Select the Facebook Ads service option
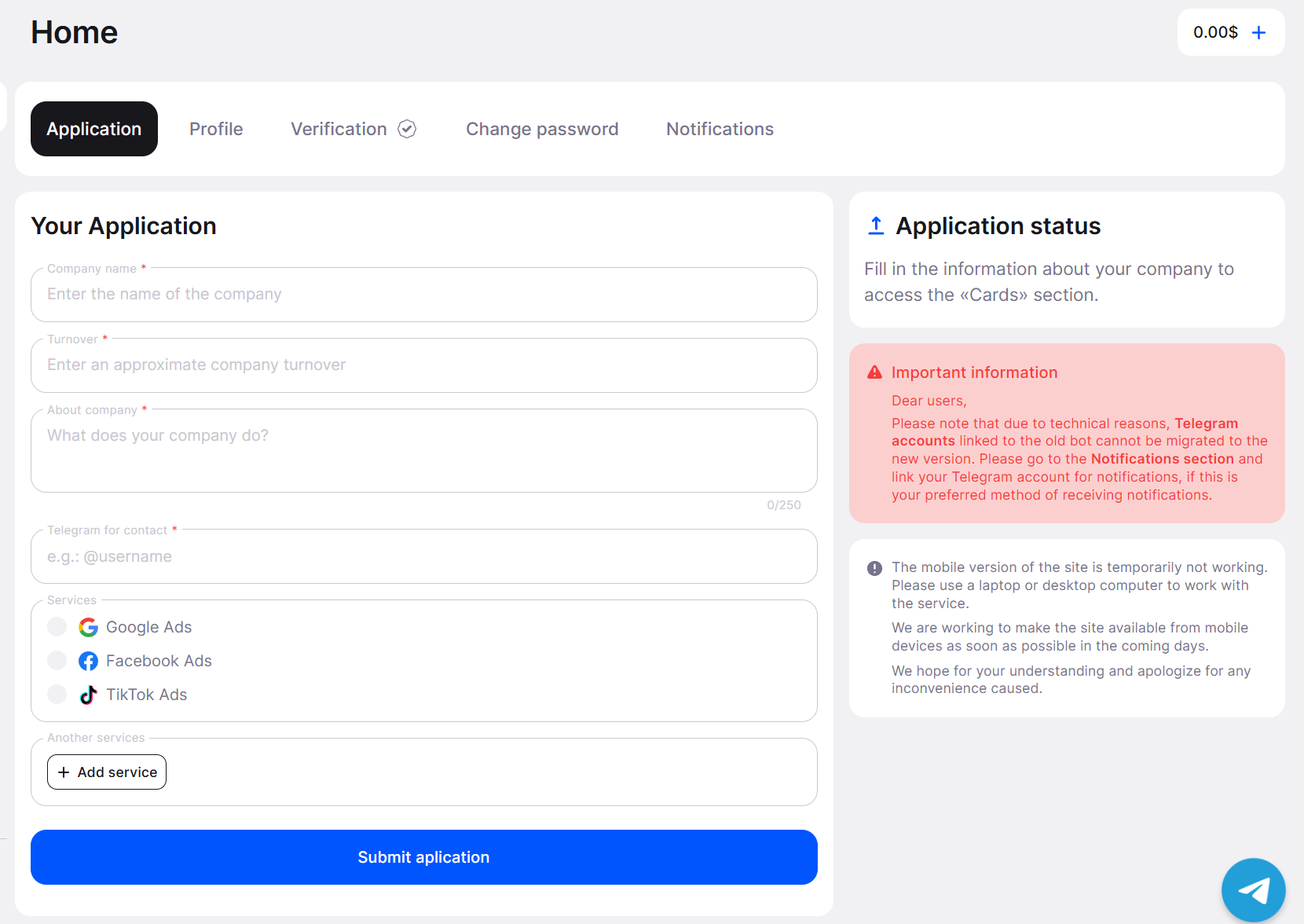Screen dimensions: 1304x924 pyautogui.click(x=57, y=661)
